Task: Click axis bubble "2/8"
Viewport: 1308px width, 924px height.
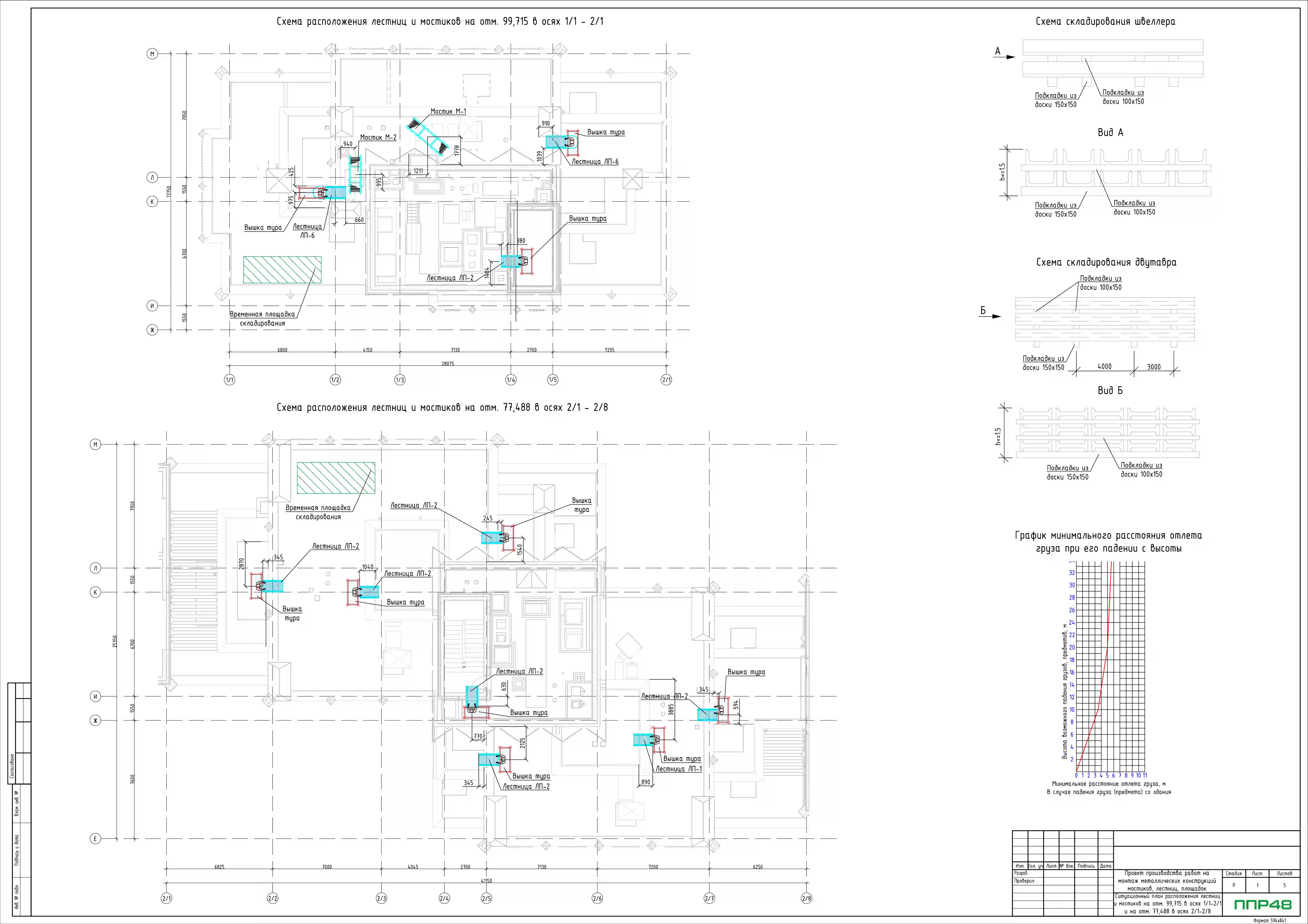Action: (807, 898)
